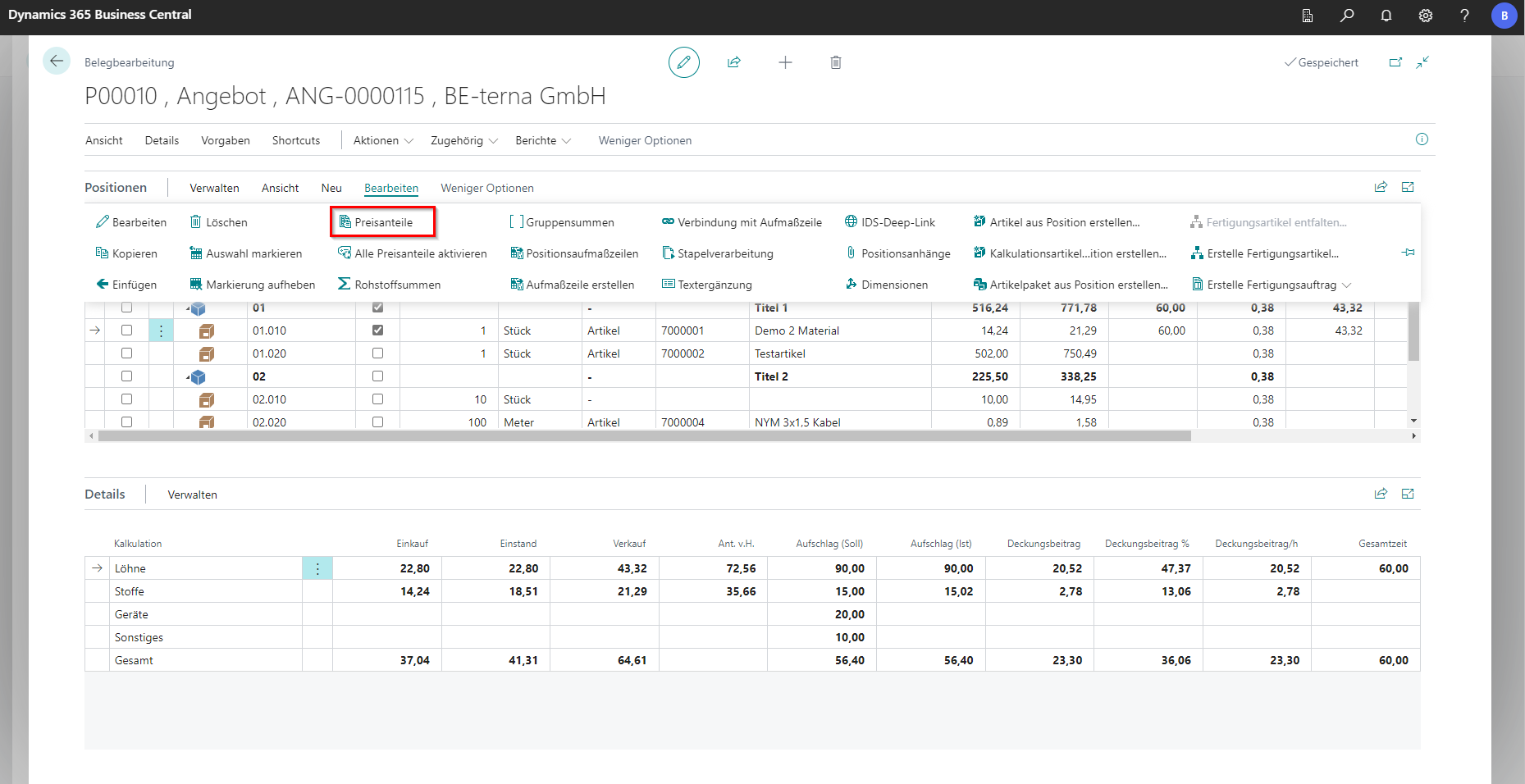Expand the Berichte dropdown

pyautogui.click(x=543, y=140)
